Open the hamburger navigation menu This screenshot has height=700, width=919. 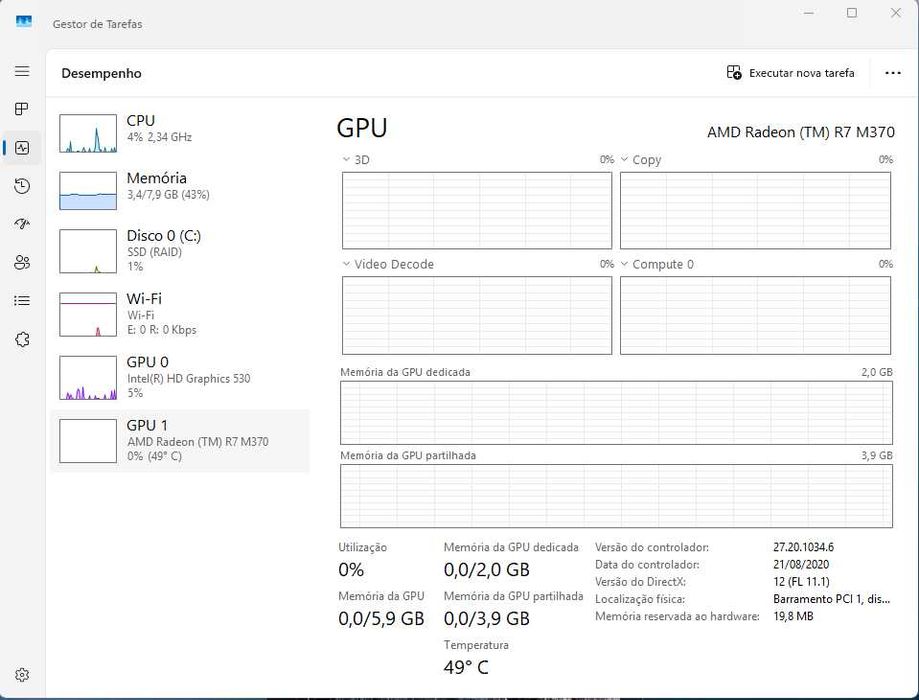[22, 72]
